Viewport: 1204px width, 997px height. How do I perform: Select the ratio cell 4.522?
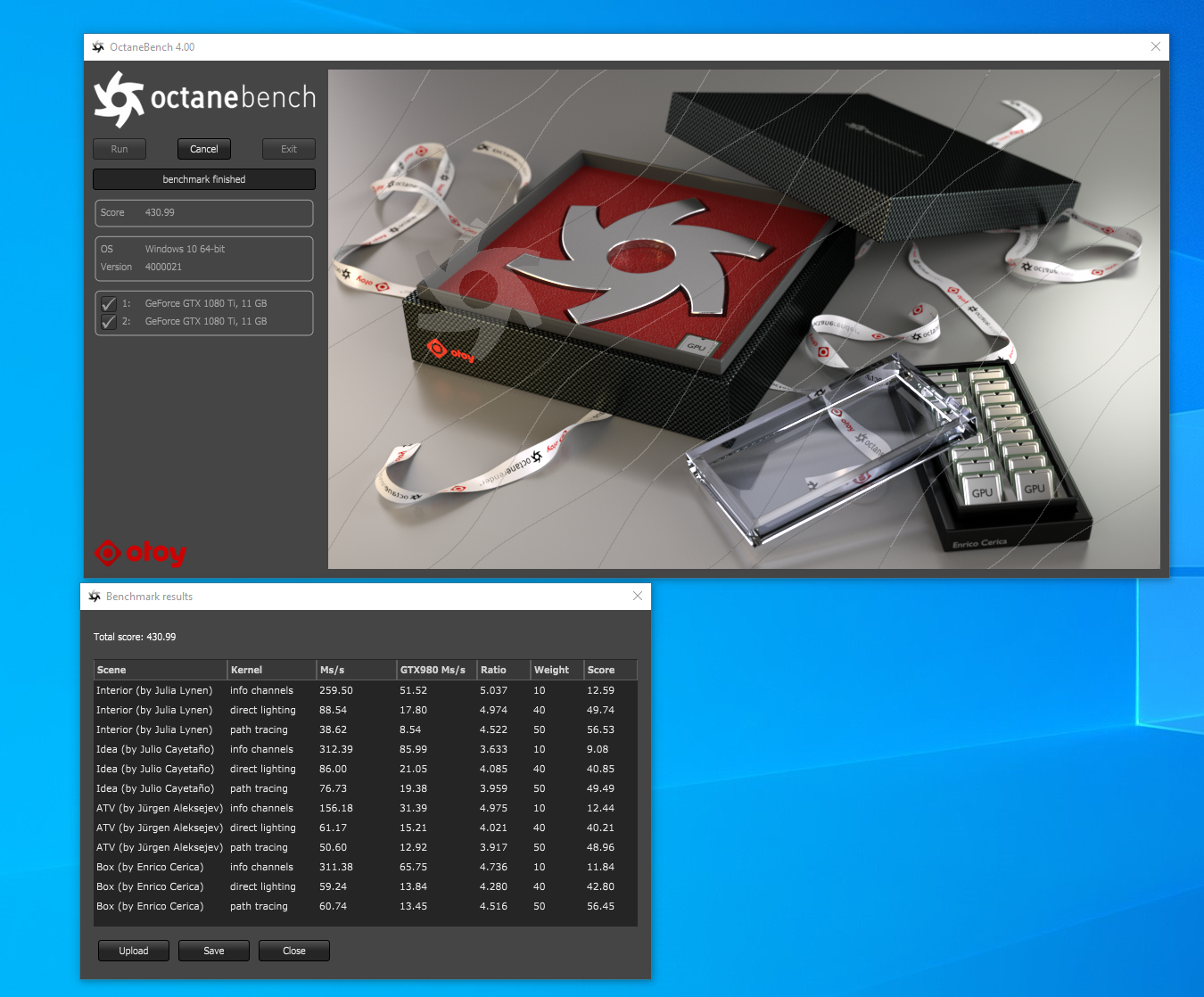click(493, 729)
